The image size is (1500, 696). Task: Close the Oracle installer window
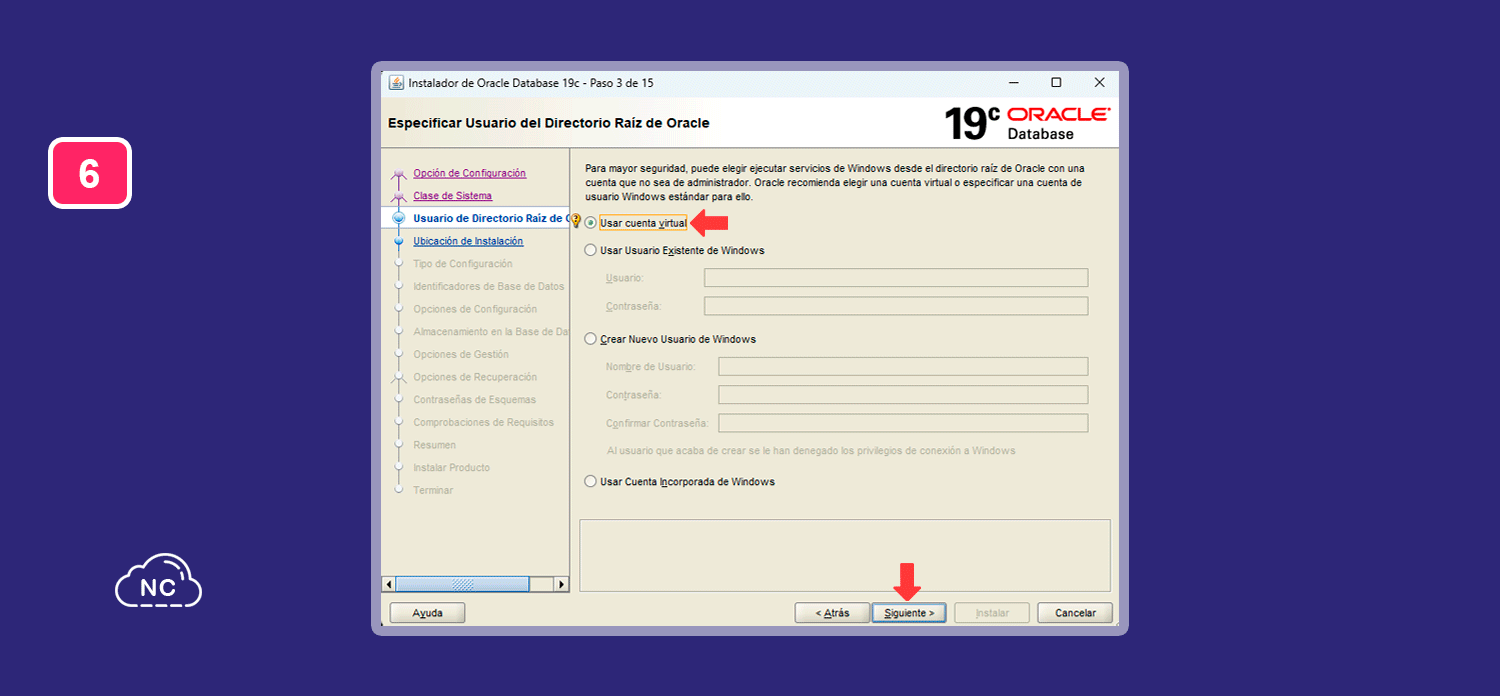pos(1099,83)
